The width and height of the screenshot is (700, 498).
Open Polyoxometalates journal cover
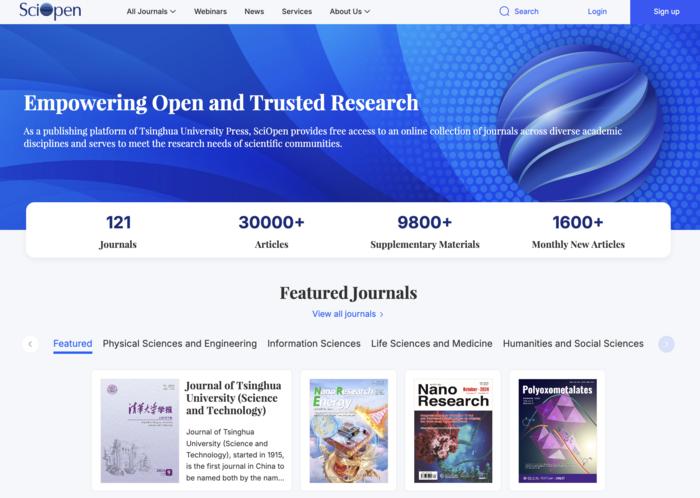[558, 431]
